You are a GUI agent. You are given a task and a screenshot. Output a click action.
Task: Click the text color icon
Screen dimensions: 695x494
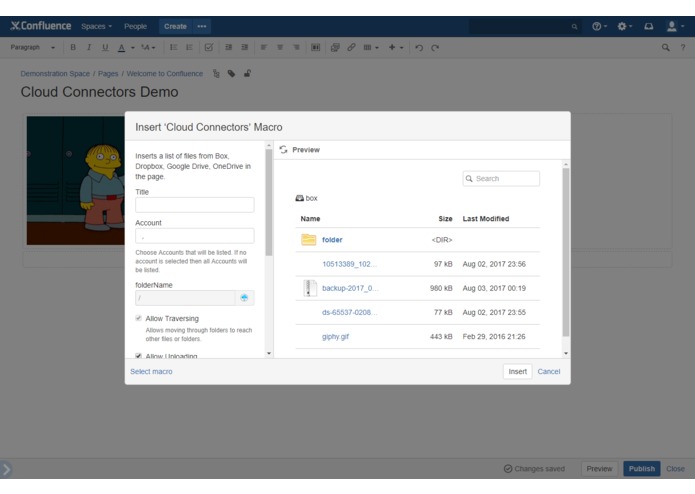click(x=121, y=47)
